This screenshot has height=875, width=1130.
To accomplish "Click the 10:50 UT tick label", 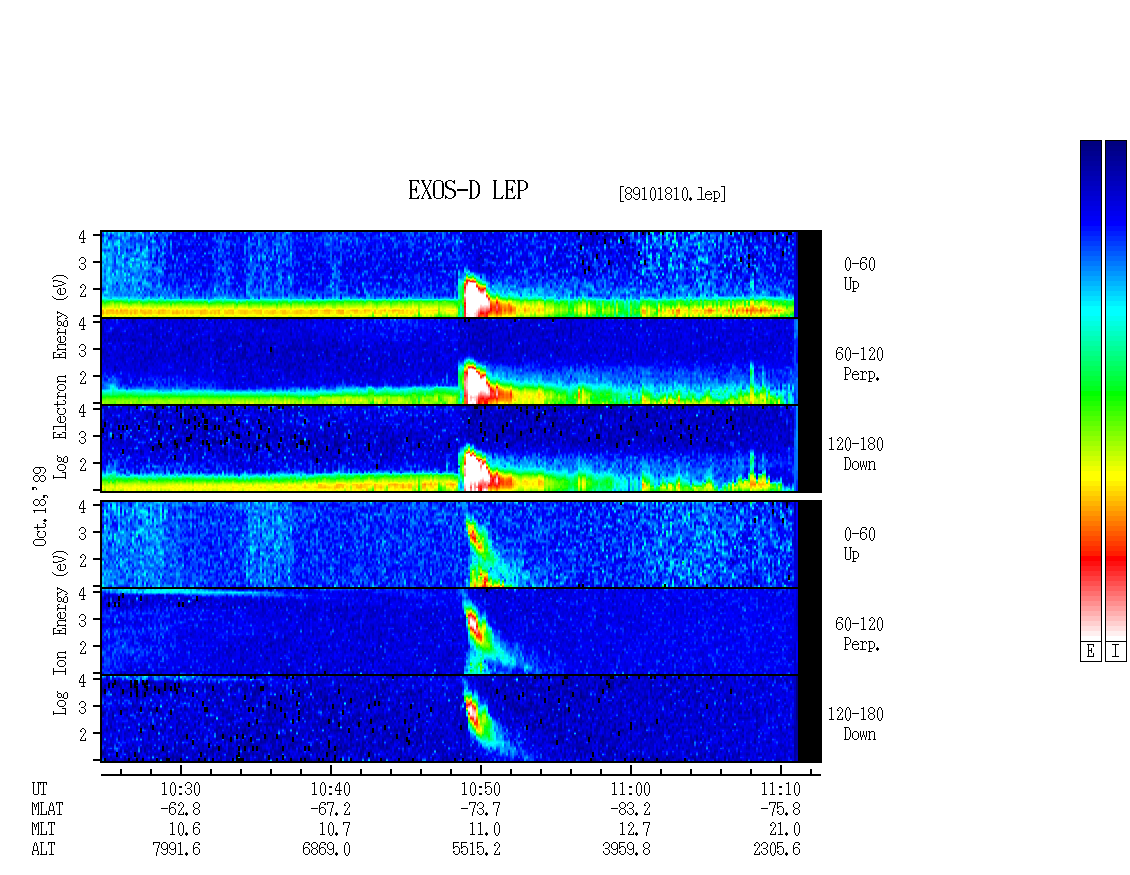I will [x=481, y=789].
